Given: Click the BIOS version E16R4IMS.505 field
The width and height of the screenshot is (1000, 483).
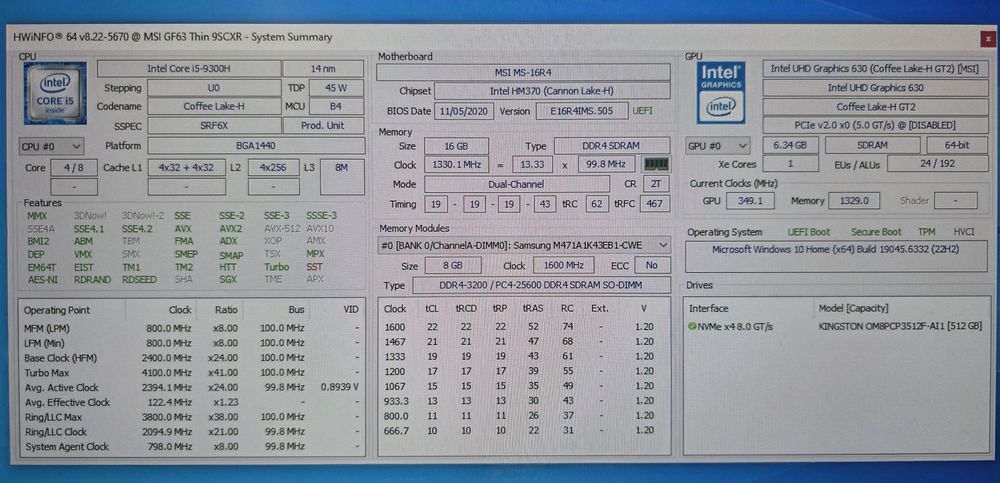Looking at the screenshot, I should tap(581, 111).
